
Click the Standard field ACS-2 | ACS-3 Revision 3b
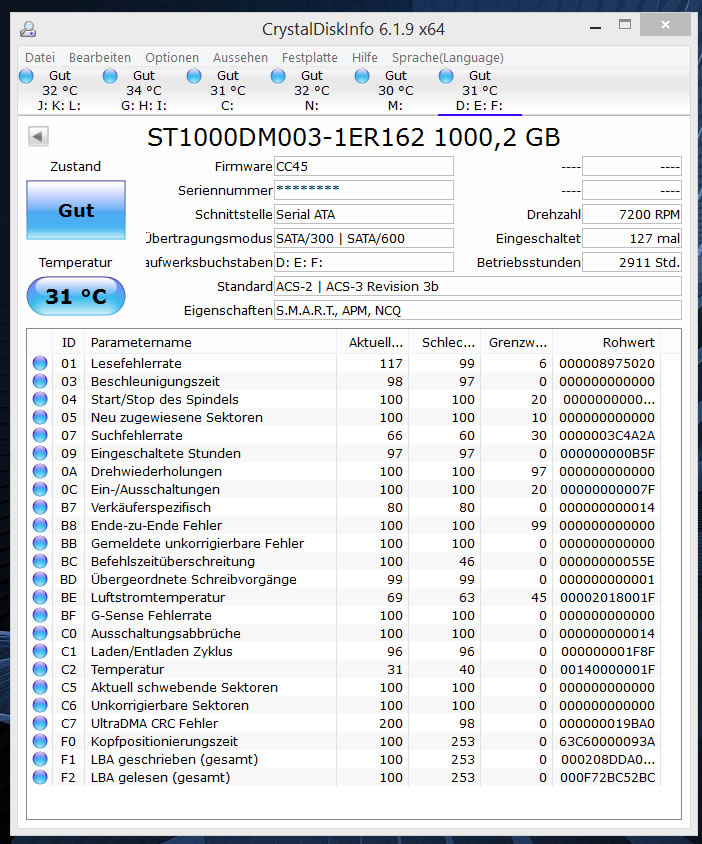coord(478,286)
